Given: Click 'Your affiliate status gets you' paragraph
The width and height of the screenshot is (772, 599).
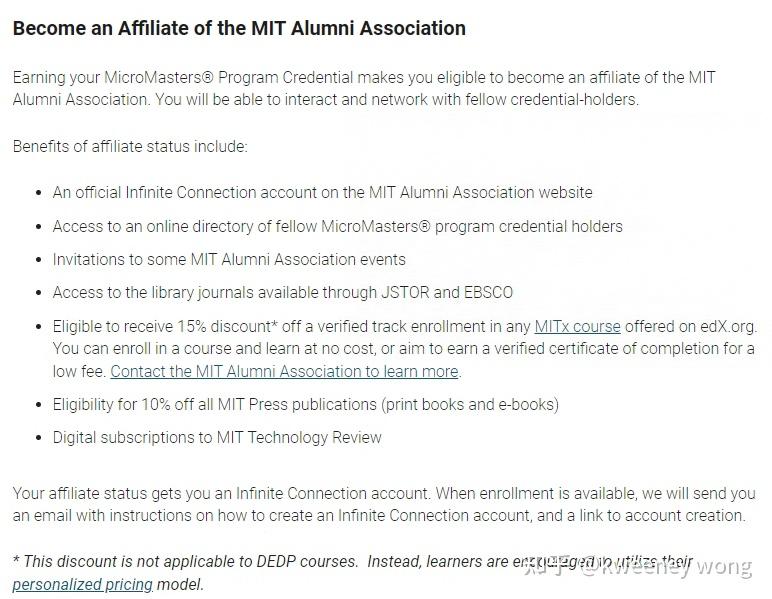Looking at the screenshot, I should coord(384,504).
